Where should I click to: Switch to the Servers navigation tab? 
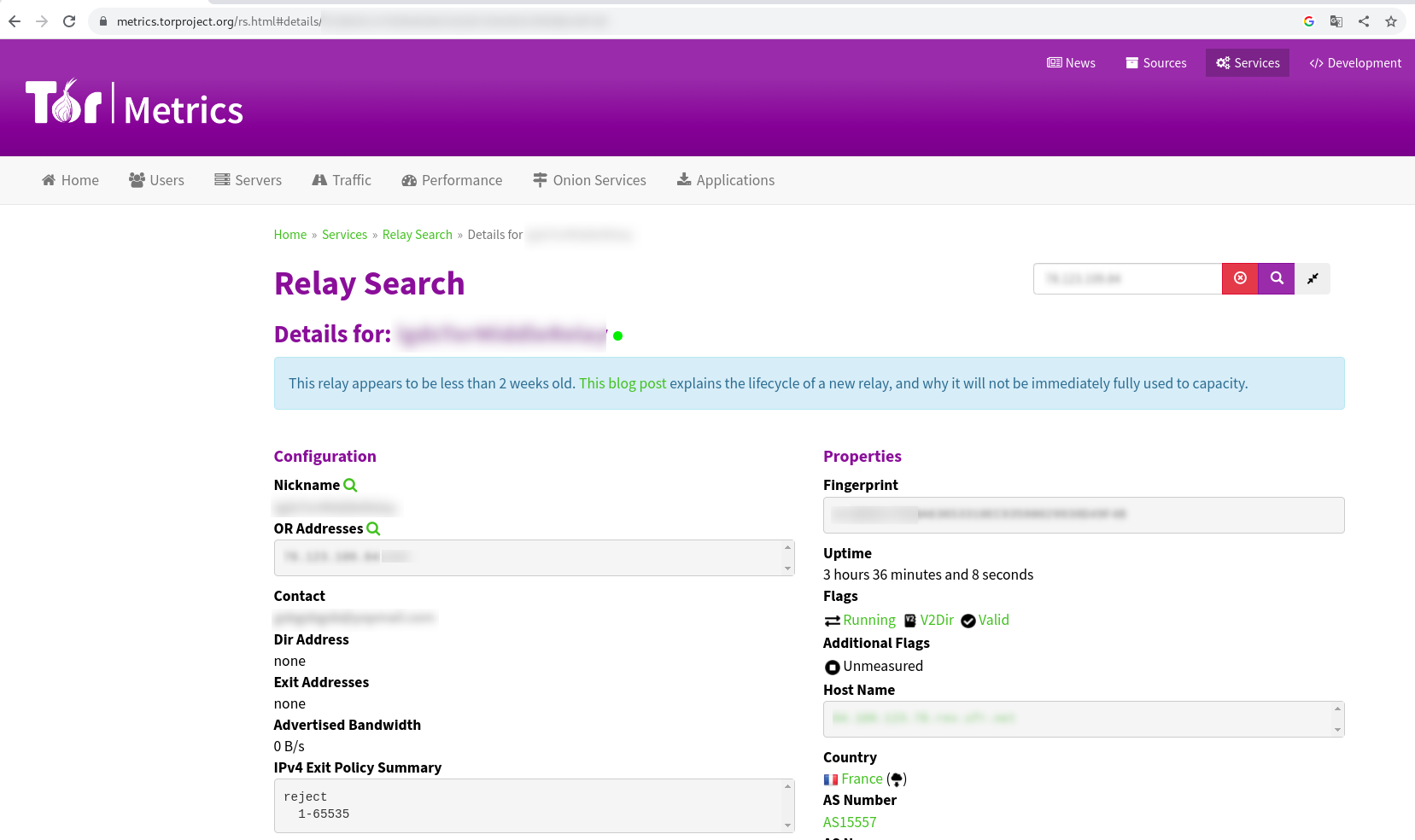(x=248, y=180)
